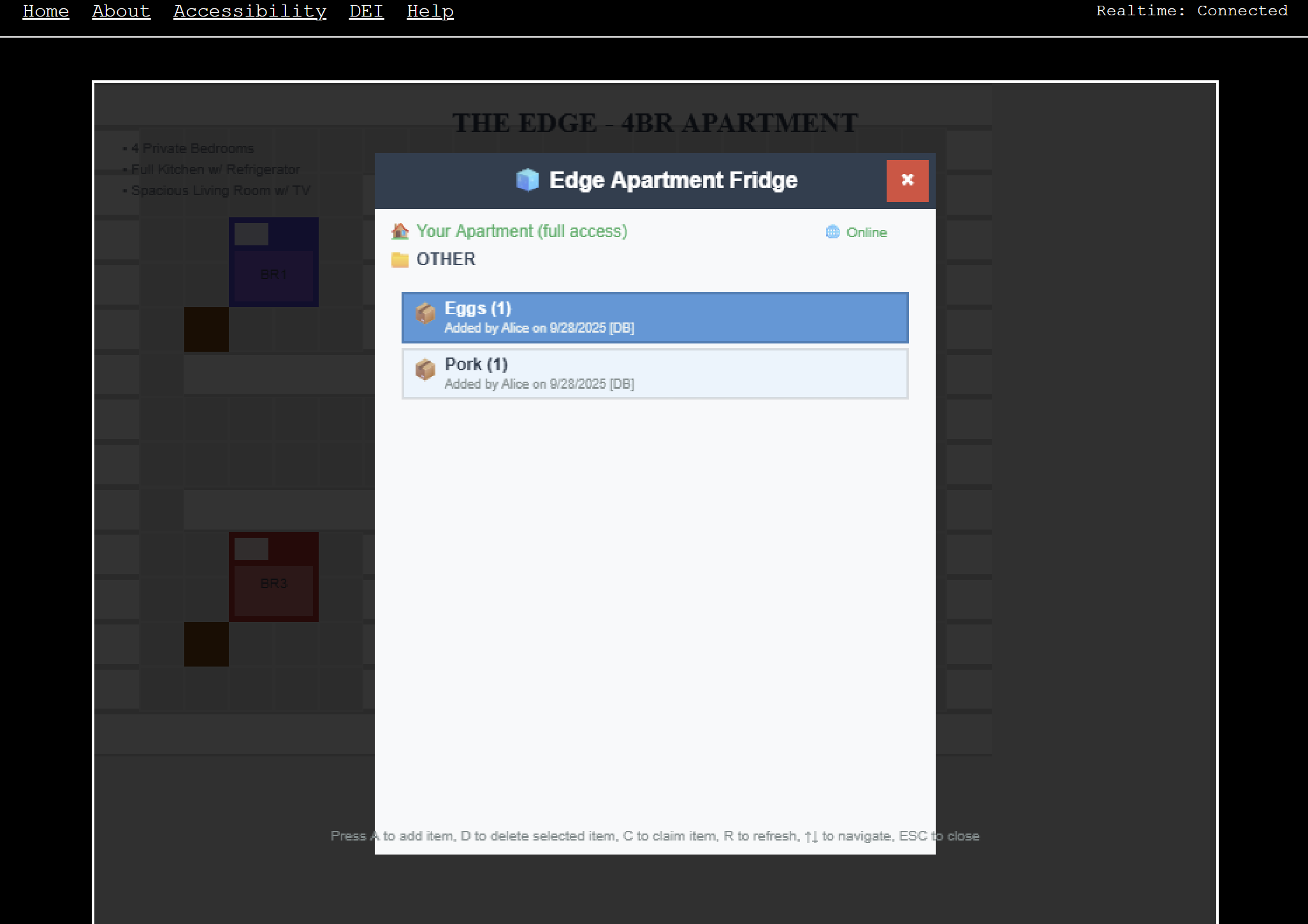The image size is (1308, 924).
Task: Click the Your Apartment (full access) label
Action: point(521,231)
